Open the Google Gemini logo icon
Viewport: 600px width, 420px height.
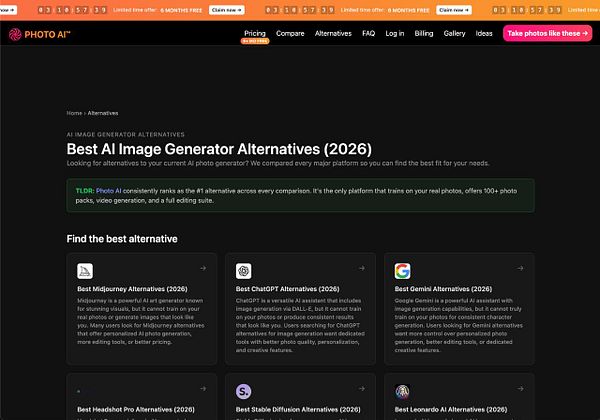[403, 271]
